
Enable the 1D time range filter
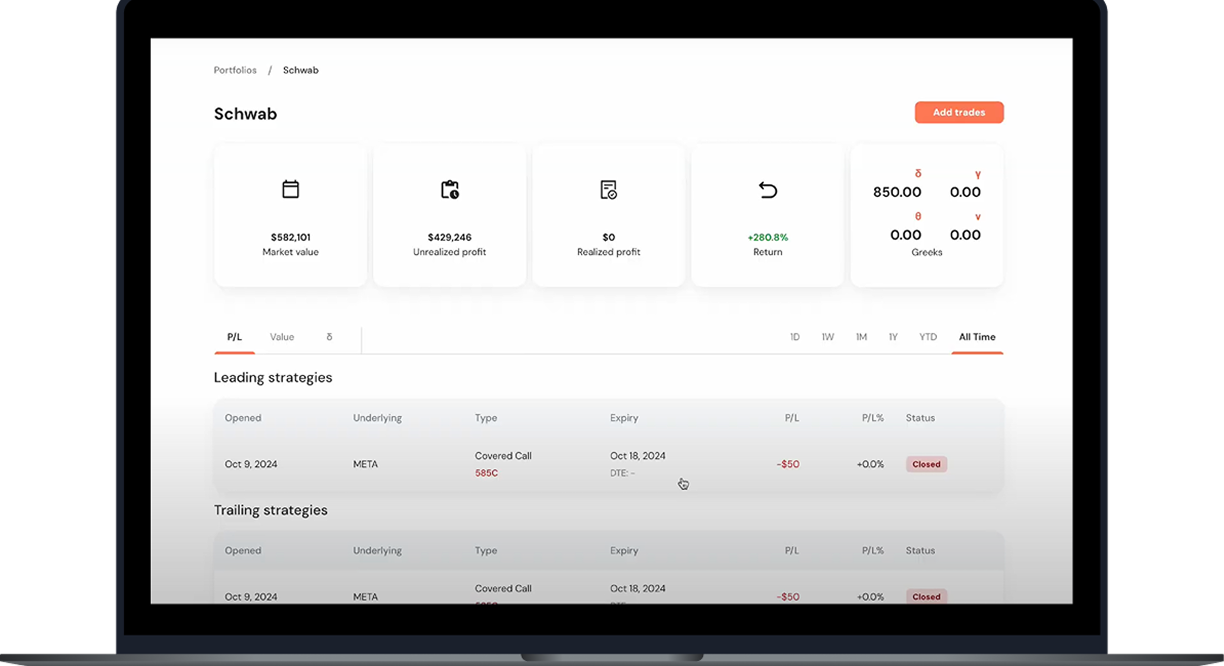point(795,337)
